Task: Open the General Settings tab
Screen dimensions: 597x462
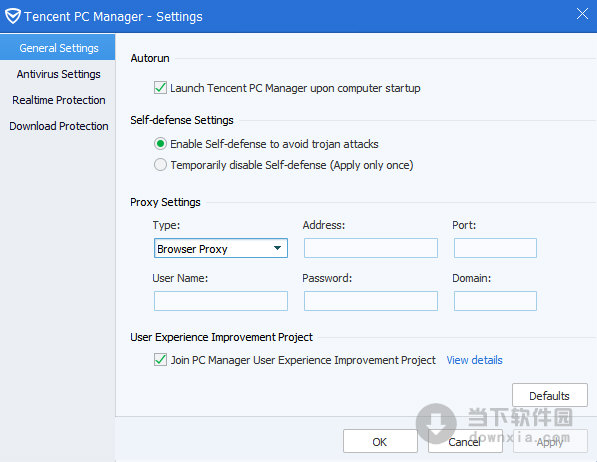Action: tap(57, 48)
